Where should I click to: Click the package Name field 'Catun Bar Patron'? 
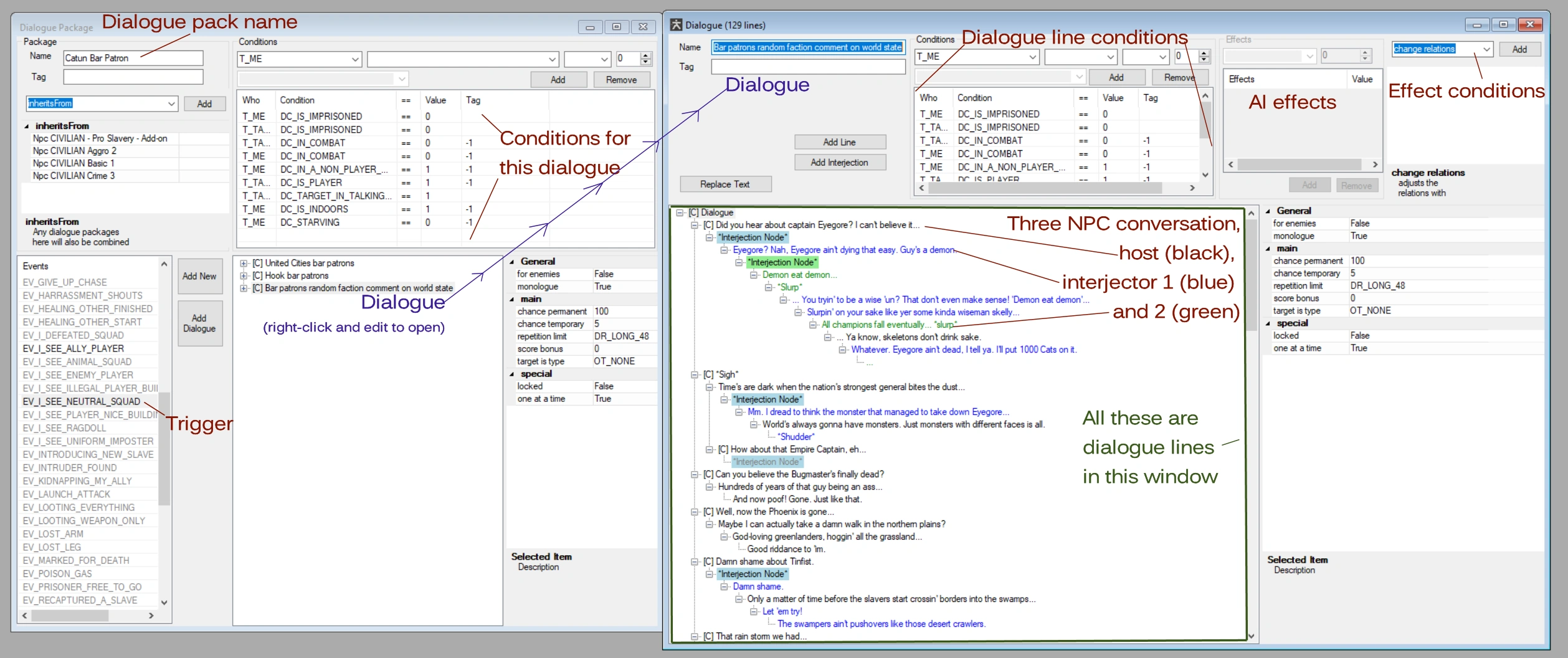tap(133, 58)
